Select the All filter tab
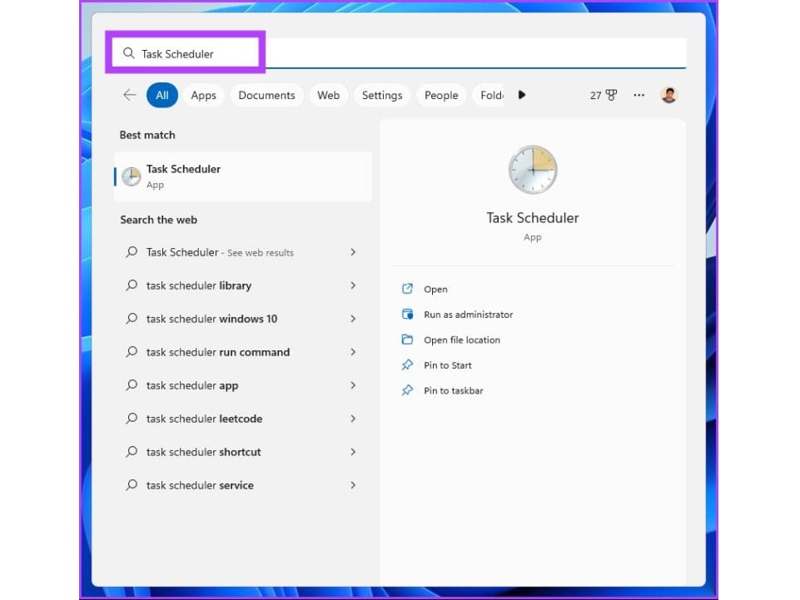 (x=162, y=95)
